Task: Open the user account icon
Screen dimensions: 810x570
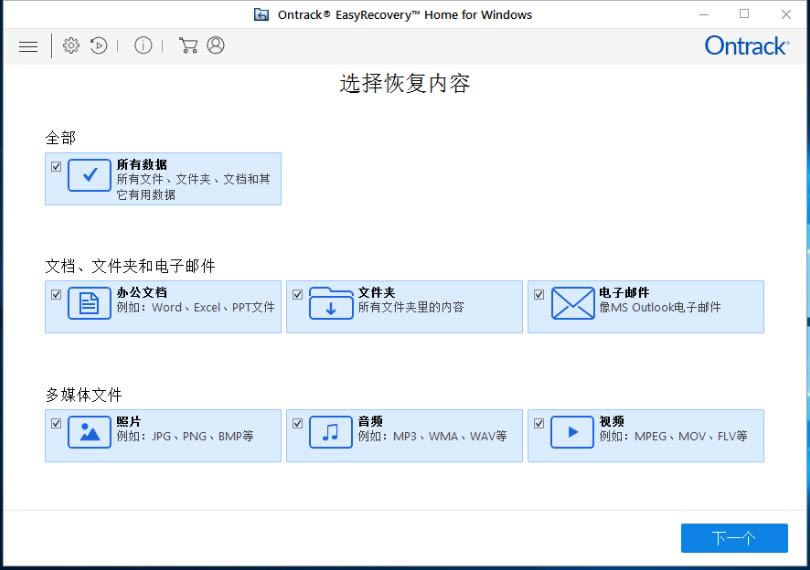Action: (x=216, y=45)
